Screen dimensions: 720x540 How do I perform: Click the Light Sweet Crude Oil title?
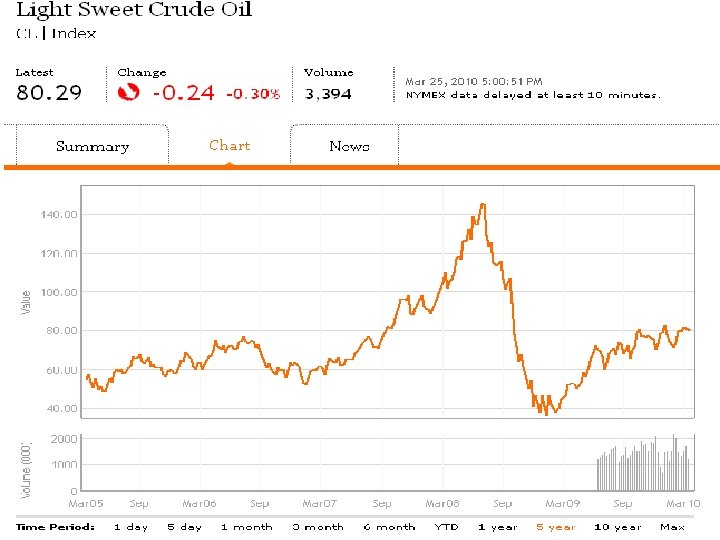[134, 11]
